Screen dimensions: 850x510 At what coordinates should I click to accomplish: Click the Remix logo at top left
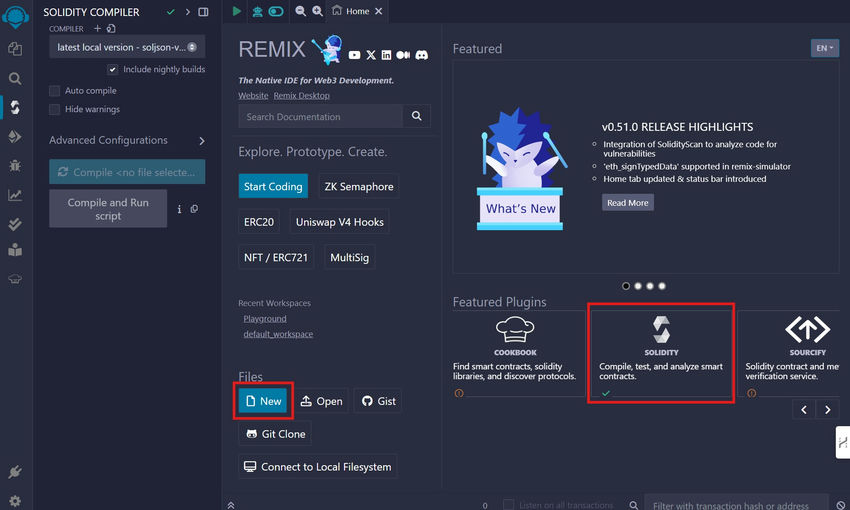click(x=15, y=16)
